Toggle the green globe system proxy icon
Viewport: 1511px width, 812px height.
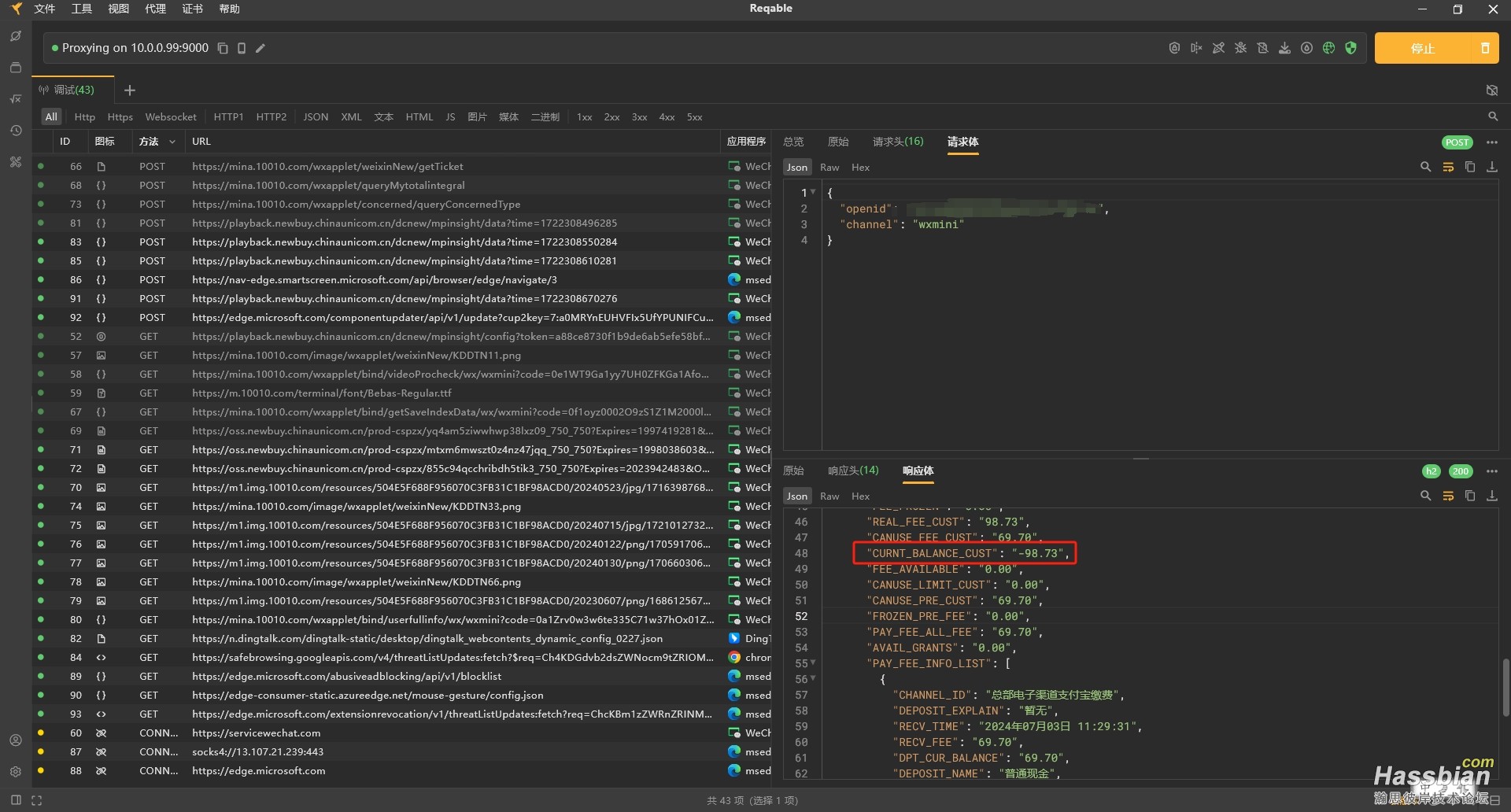point(1328,48)
